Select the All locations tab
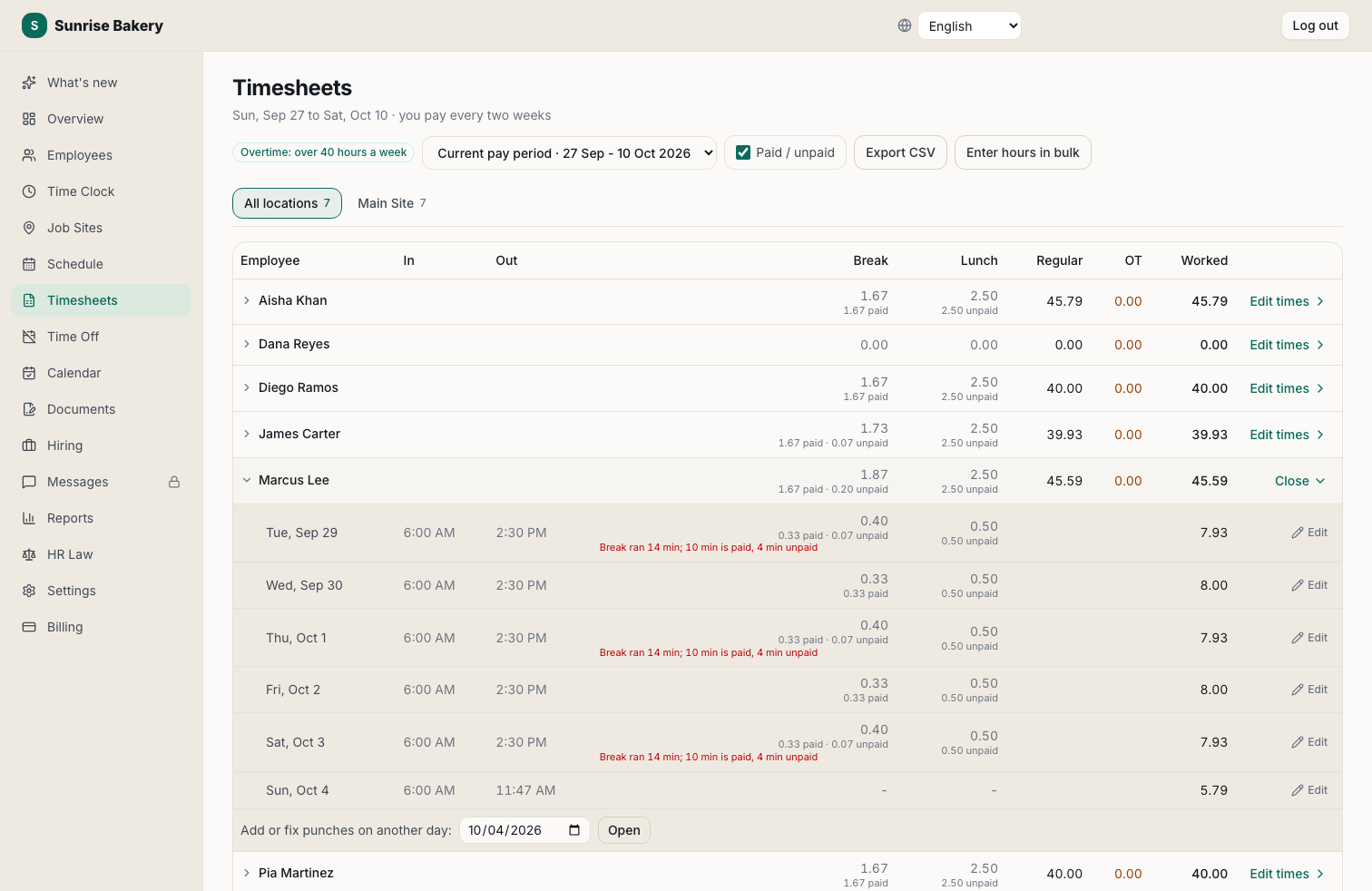Screen dimensions: 1372x891 click(x=287, y=203)
